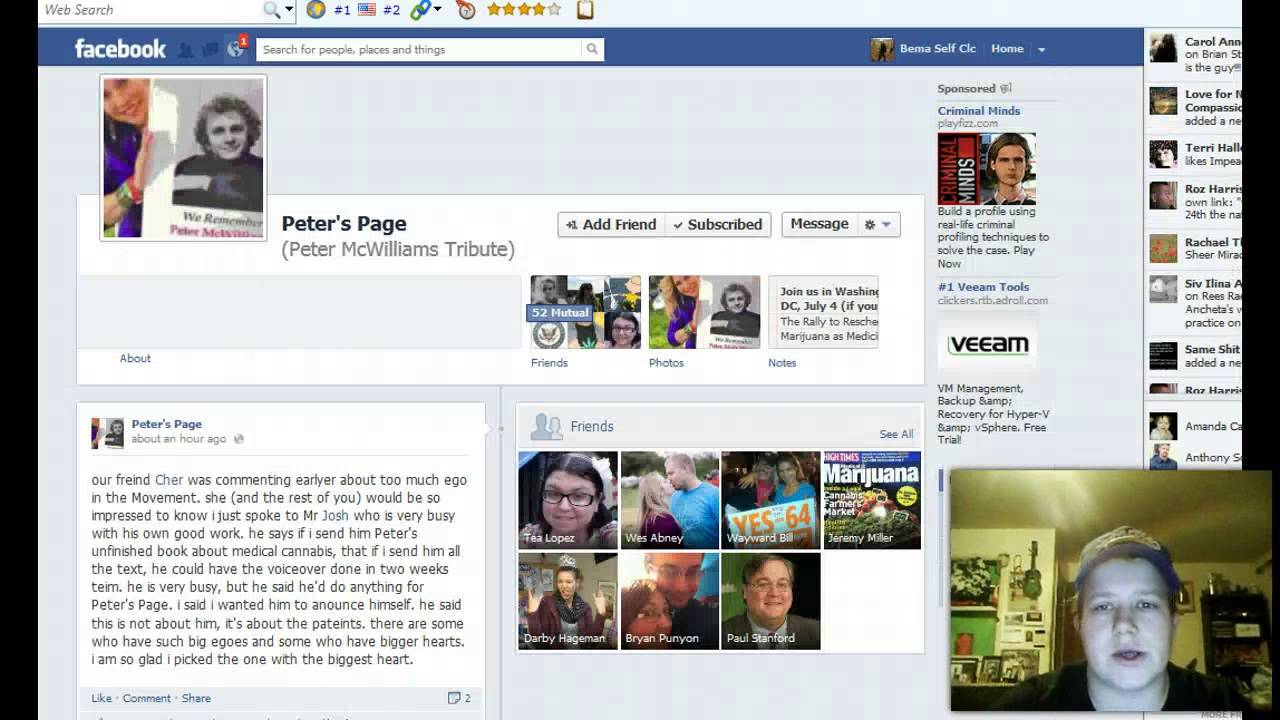Click the Add Friend button

pos(611,224)
